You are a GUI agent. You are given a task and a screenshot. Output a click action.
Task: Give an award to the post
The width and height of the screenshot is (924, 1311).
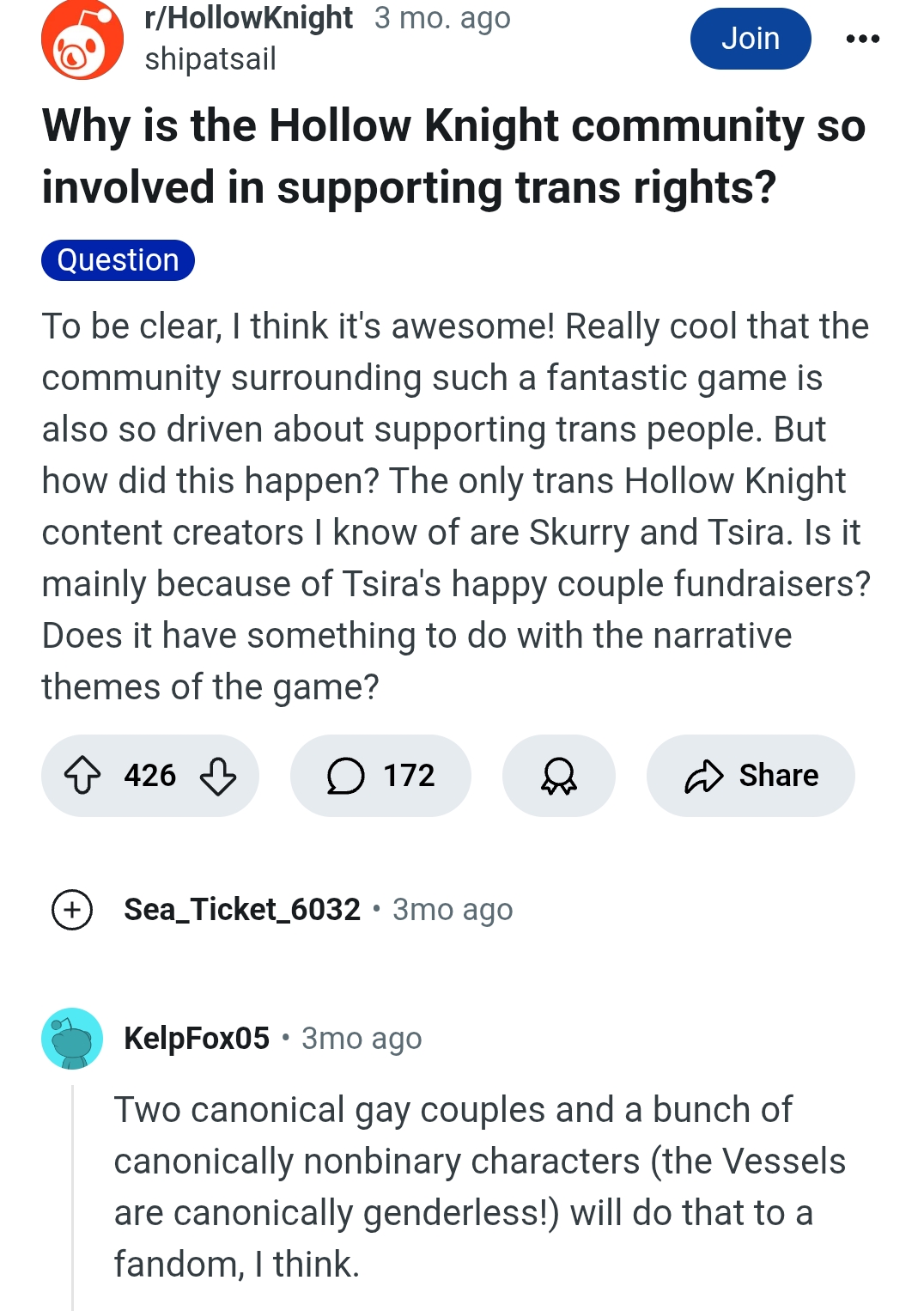coord(559,775)
